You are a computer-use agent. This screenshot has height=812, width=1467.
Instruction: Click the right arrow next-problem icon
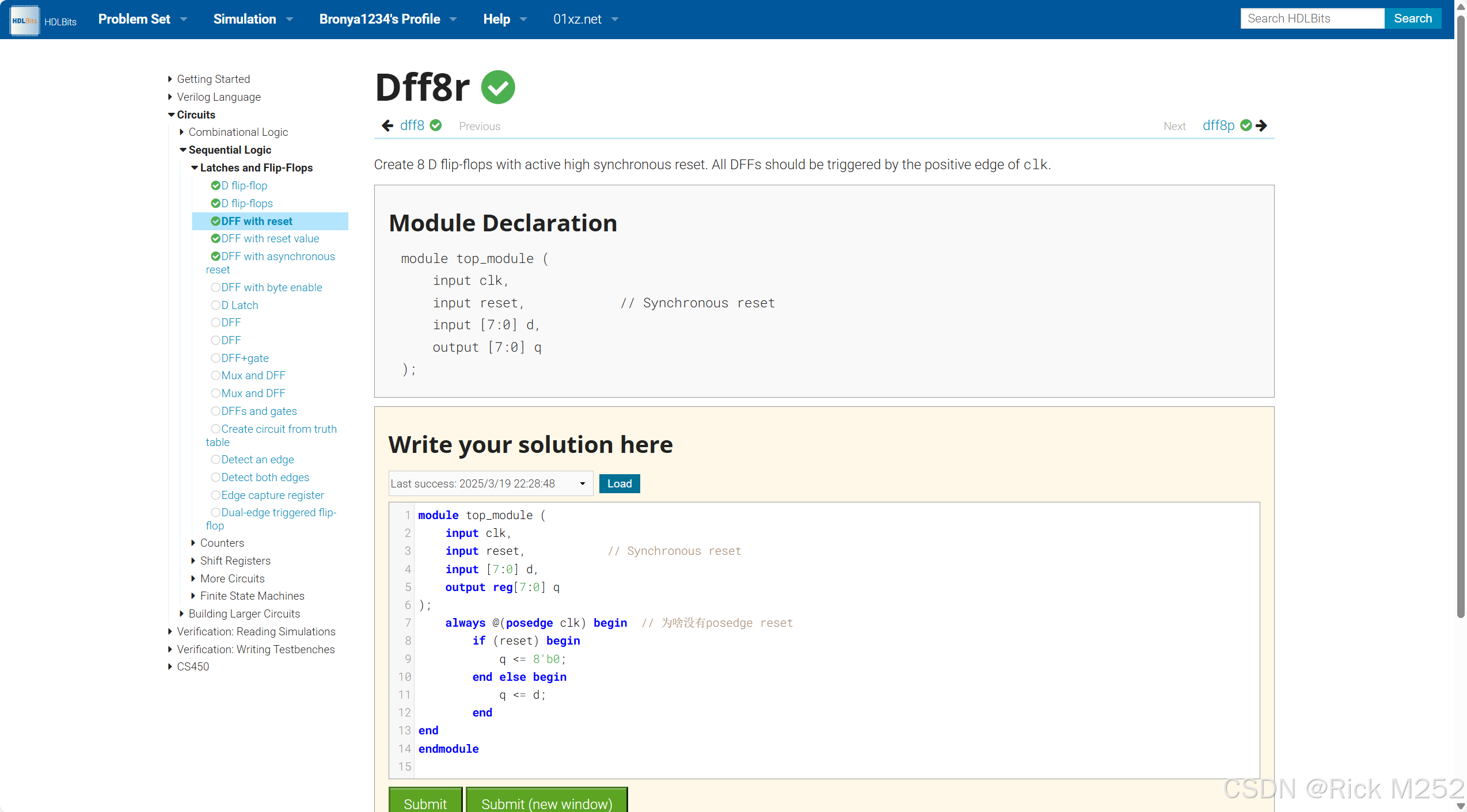(1261, 125)
